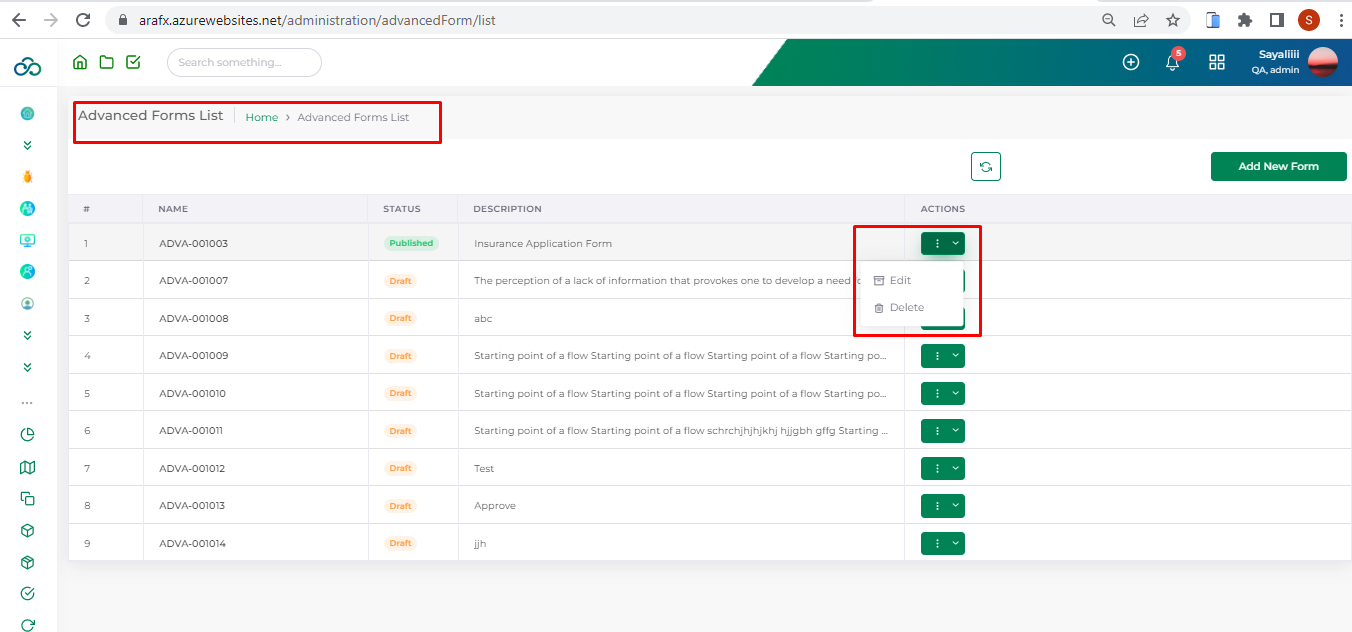Open the pie chart icon in sidebar
The image size is (1352, 632).
click(x=28, y=434)
